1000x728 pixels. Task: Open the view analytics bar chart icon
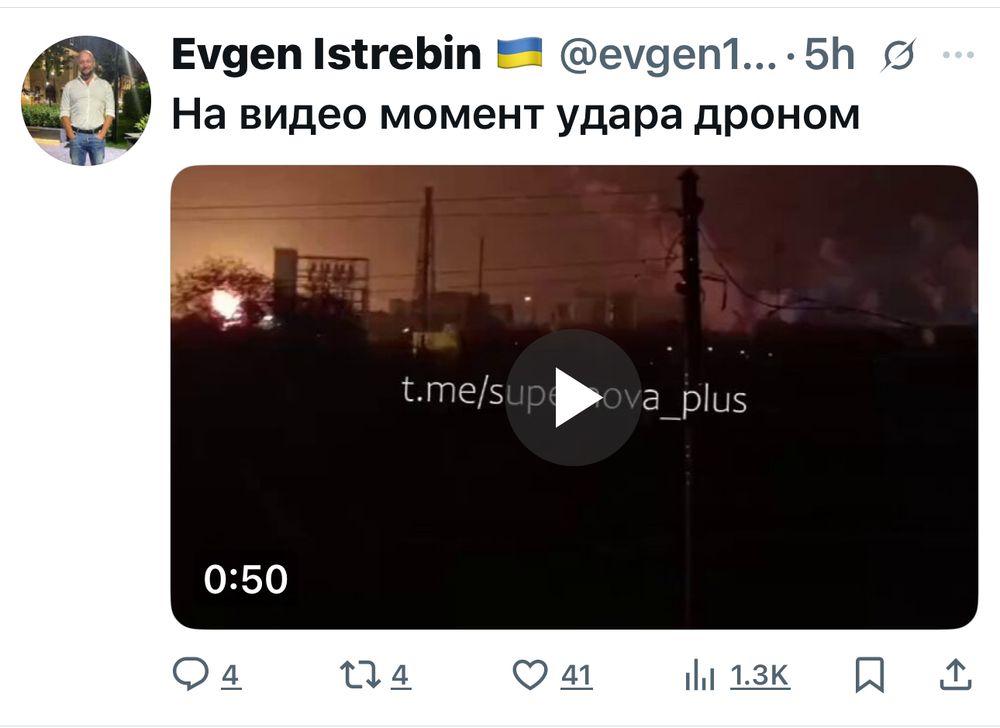click(700, 675)
